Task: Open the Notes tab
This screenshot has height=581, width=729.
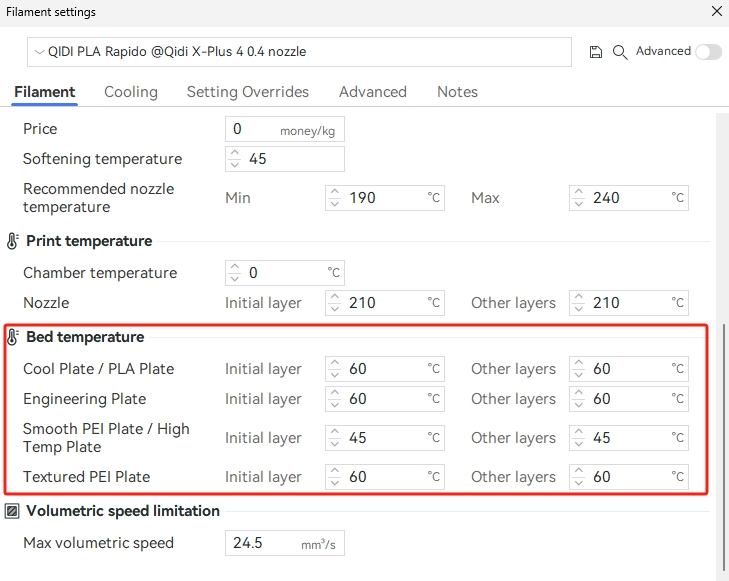Action: [x=457, y=92]
